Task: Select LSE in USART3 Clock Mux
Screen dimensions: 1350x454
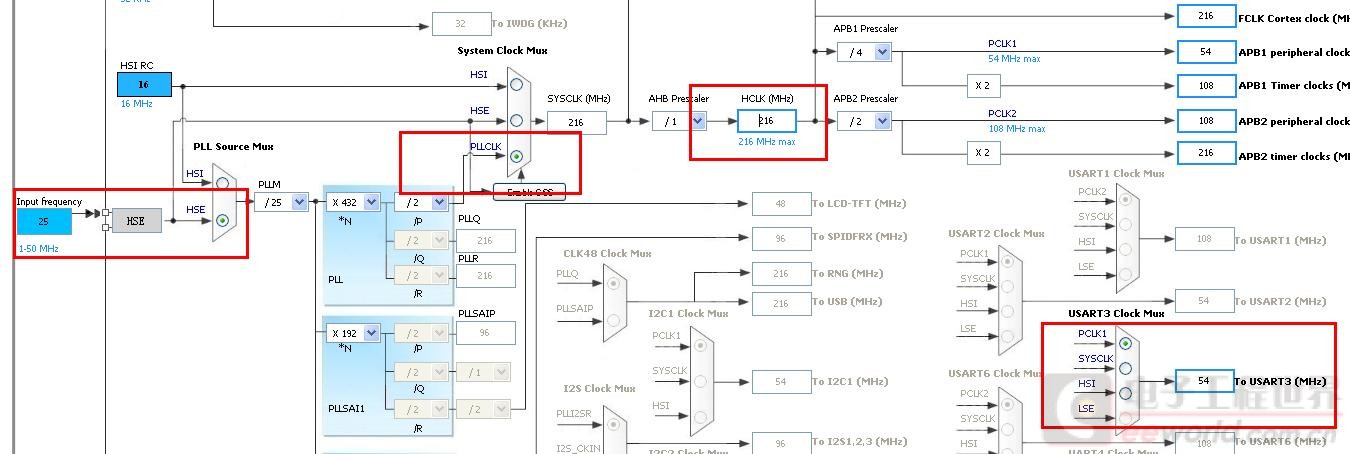Action: (x=1125, y=418)
